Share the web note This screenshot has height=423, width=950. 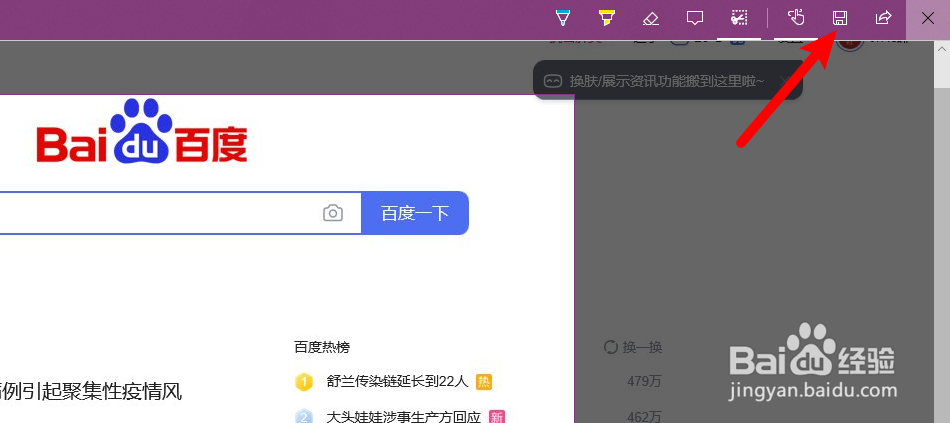(x=883, y=18)
